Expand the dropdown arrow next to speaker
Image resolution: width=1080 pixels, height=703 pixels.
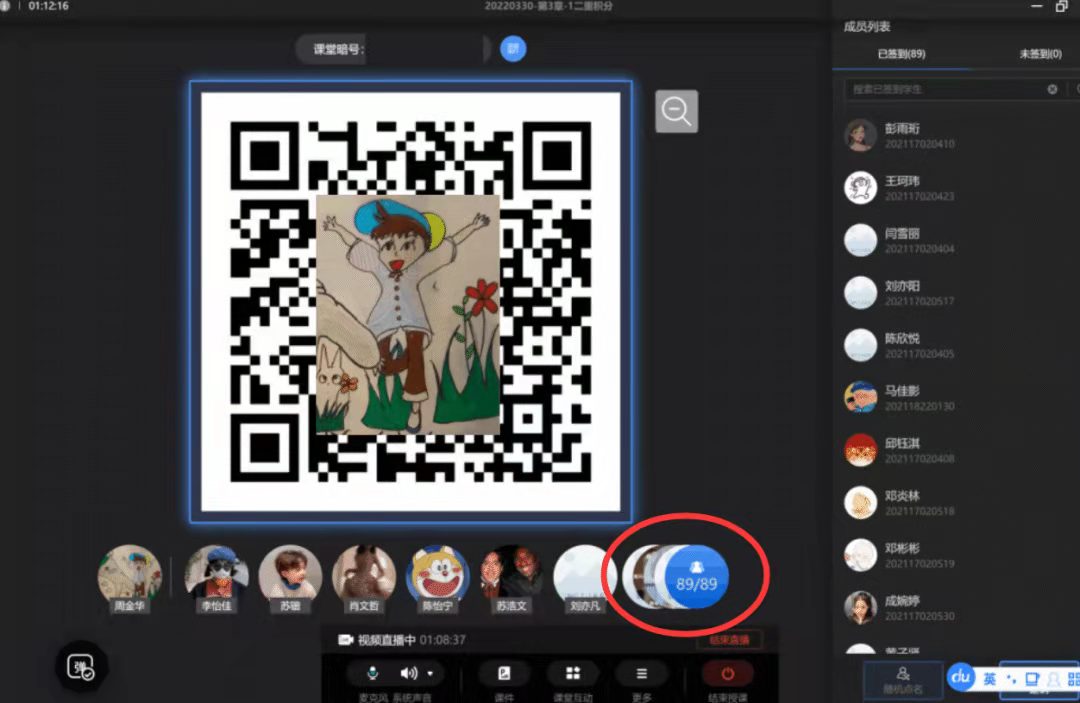click(430, 673)
